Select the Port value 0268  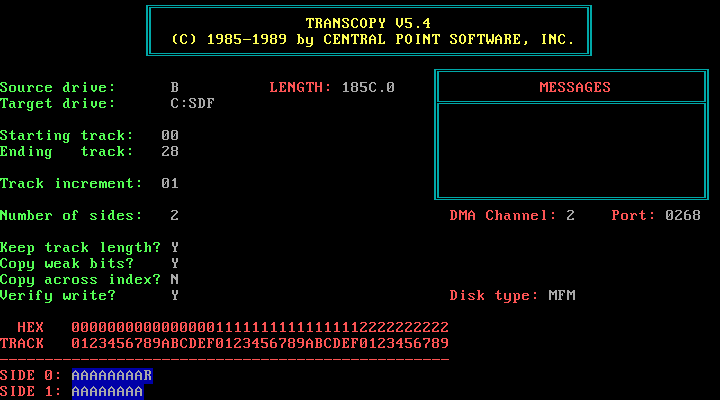(684, 215)
